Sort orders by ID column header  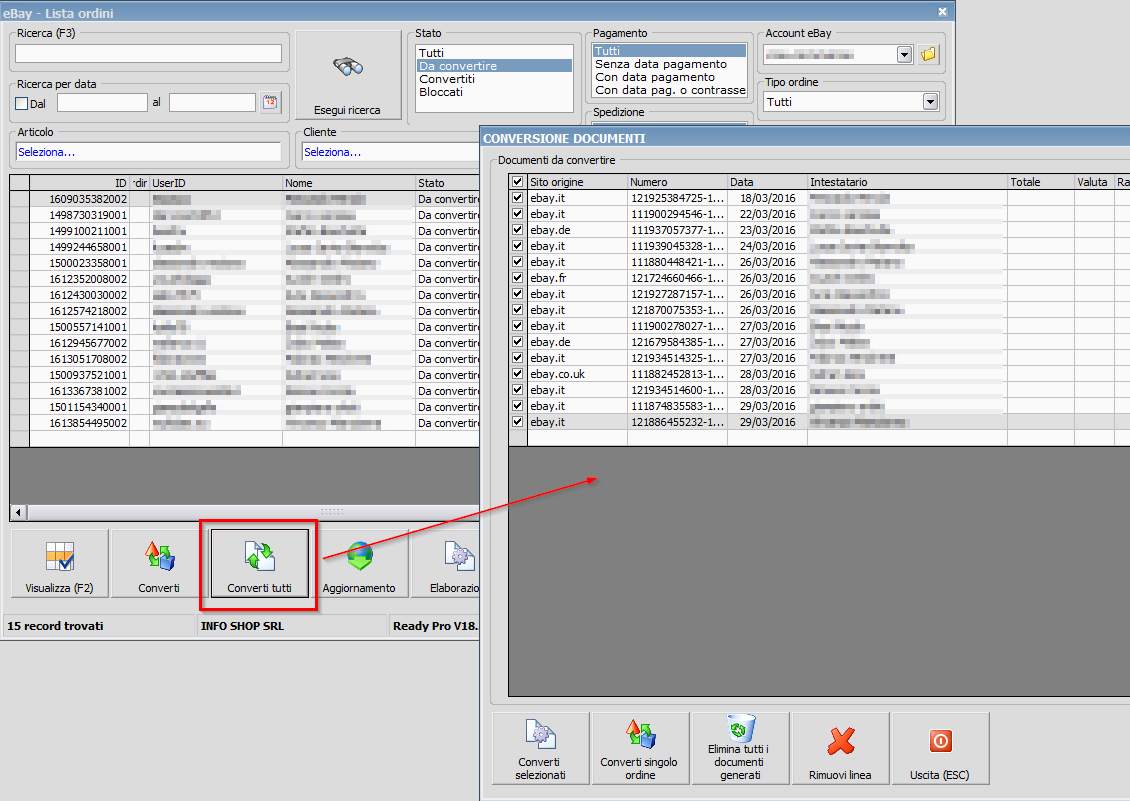[79, 183]
